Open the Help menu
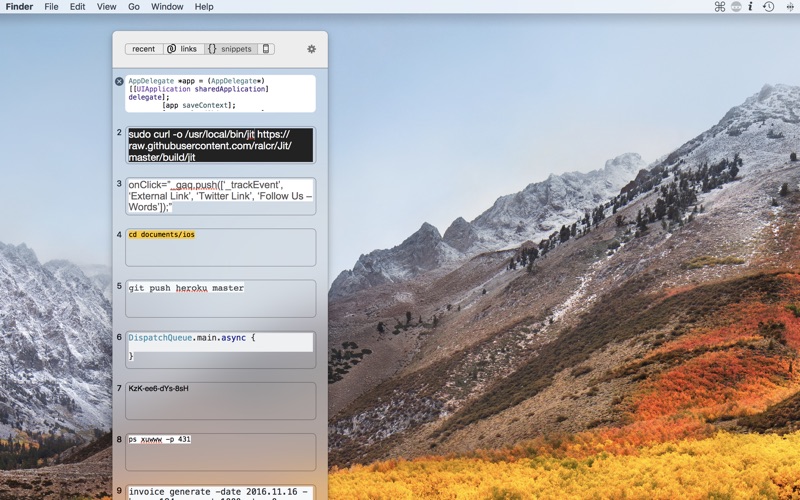 [204, 7]
